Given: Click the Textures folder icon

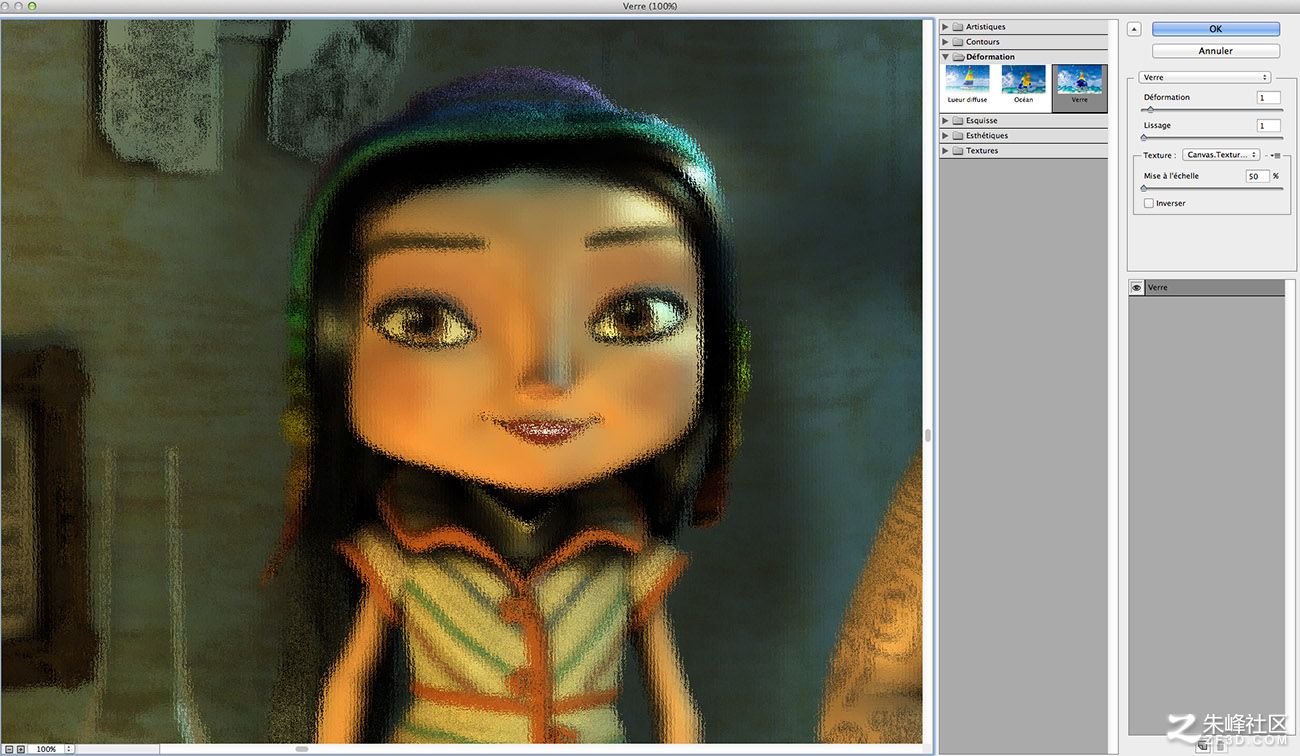Looking at the screenshot, I should 958,151.
